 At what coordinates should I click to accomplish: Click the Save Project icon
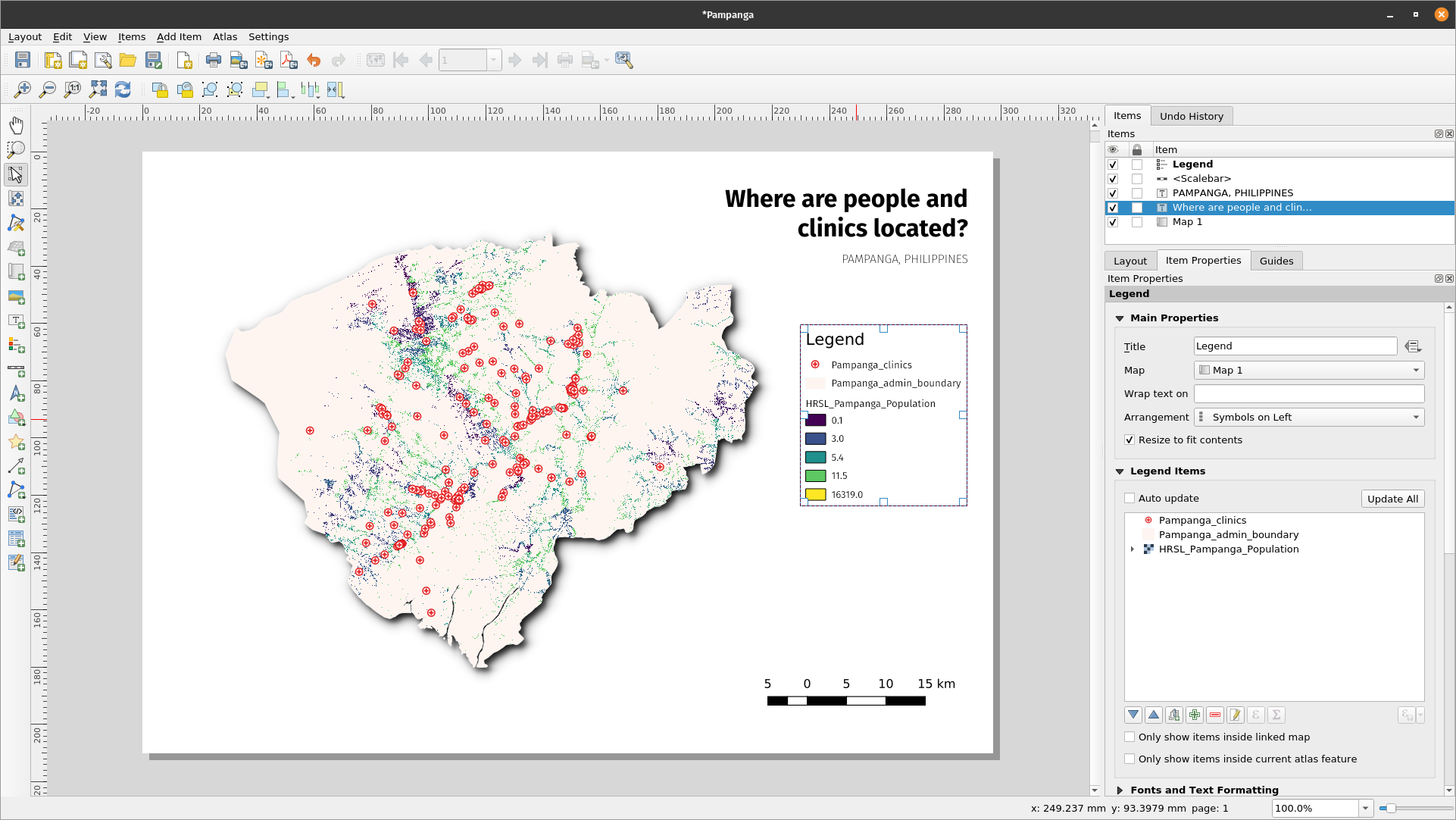pyautogui.click(x=23, y=61)
